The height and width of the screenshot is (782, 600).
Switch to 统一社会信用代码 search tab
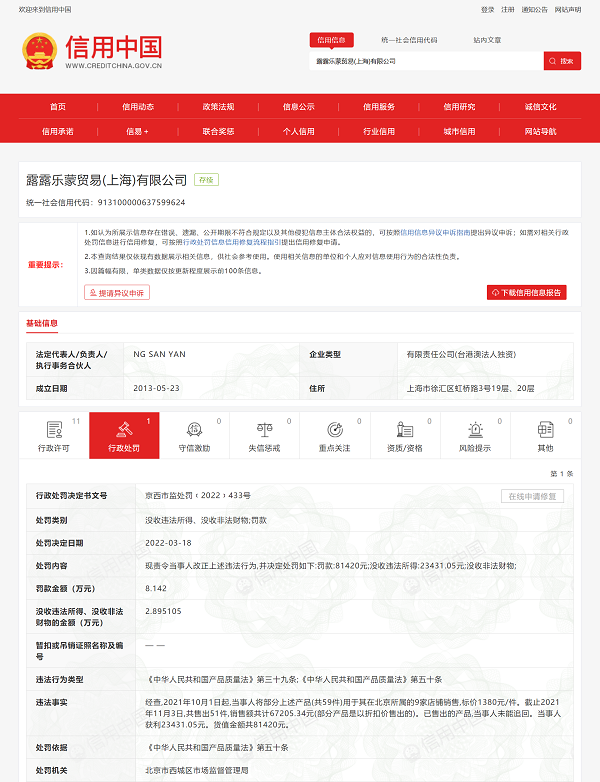click(409, 40)
